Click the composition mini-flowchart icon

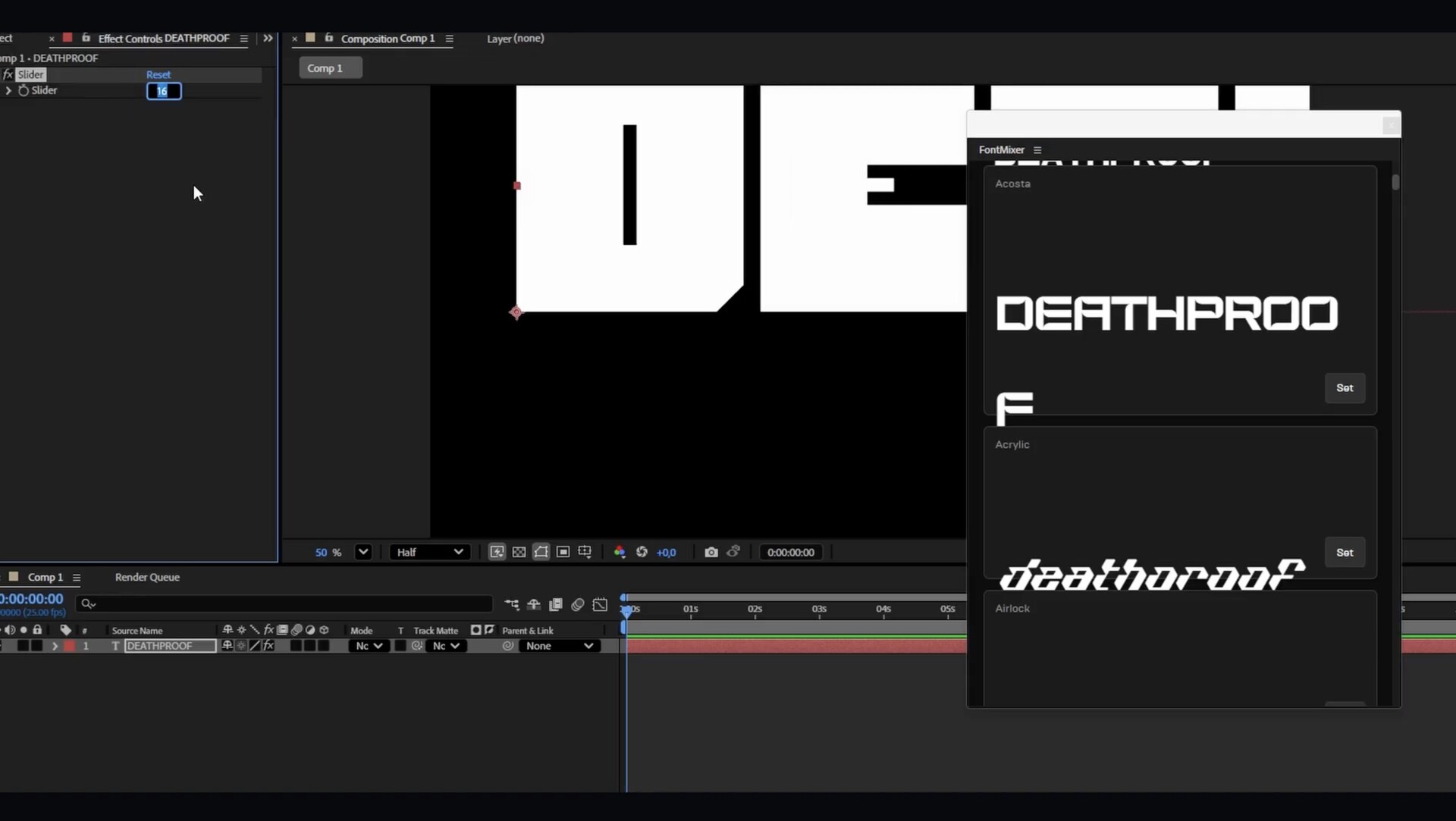coord(512,604)
